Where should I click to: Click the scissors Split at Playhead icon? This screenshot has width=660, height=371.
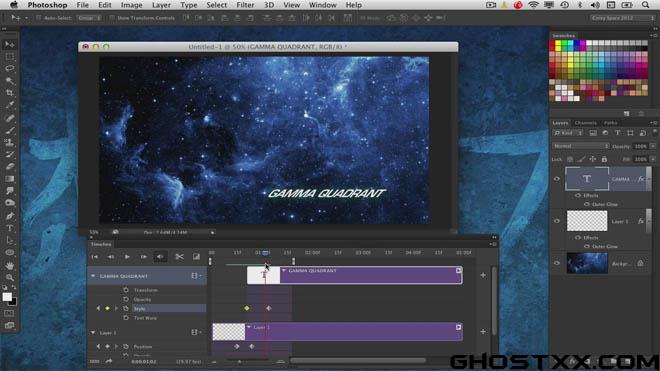point(179,256)
